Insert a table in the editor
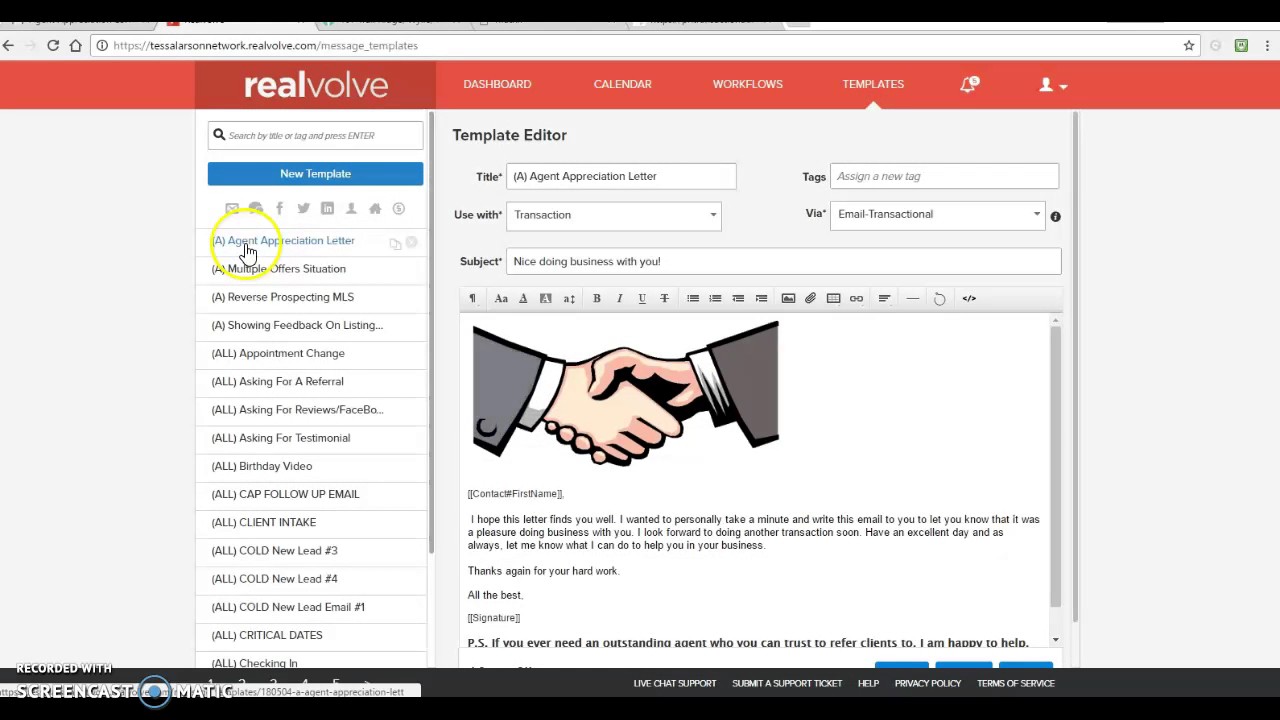 834,298
